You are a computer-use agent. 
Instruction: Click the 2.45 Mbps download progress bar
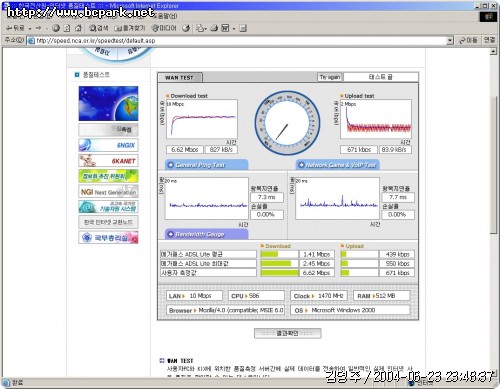[x=279, y=264]
